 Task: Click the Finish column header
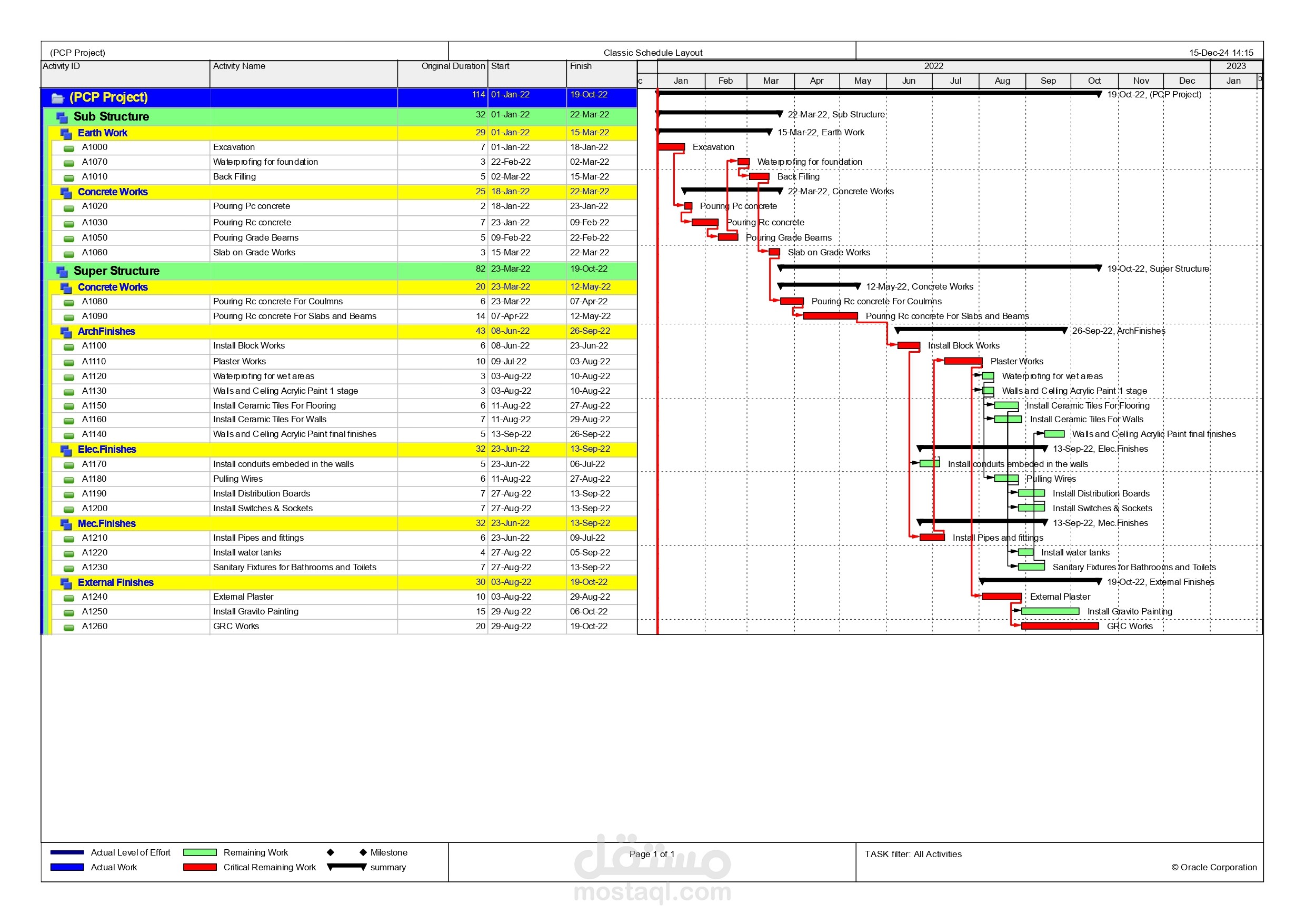[x=602, y=74]
